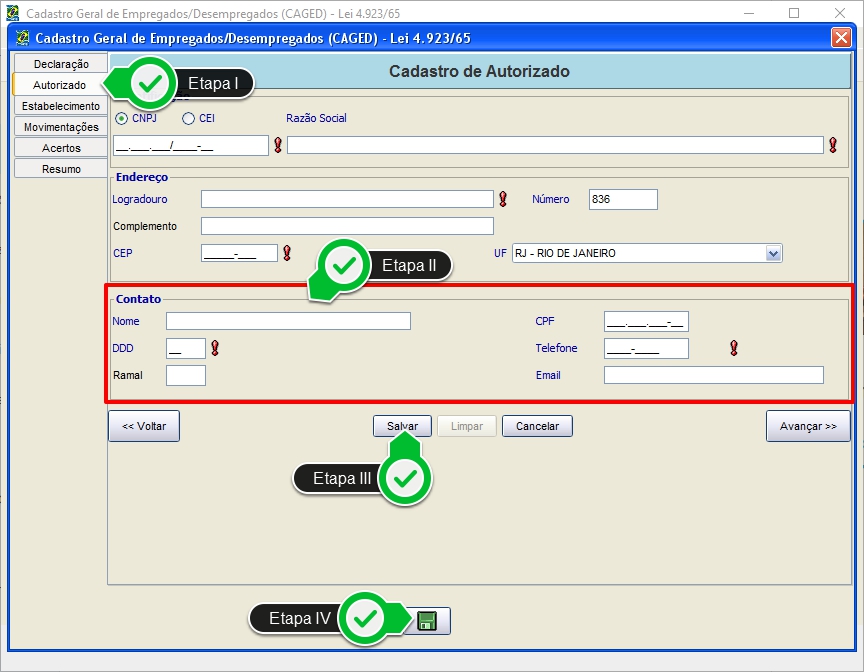Open the Movimentações tab

(x=61, y=127)
